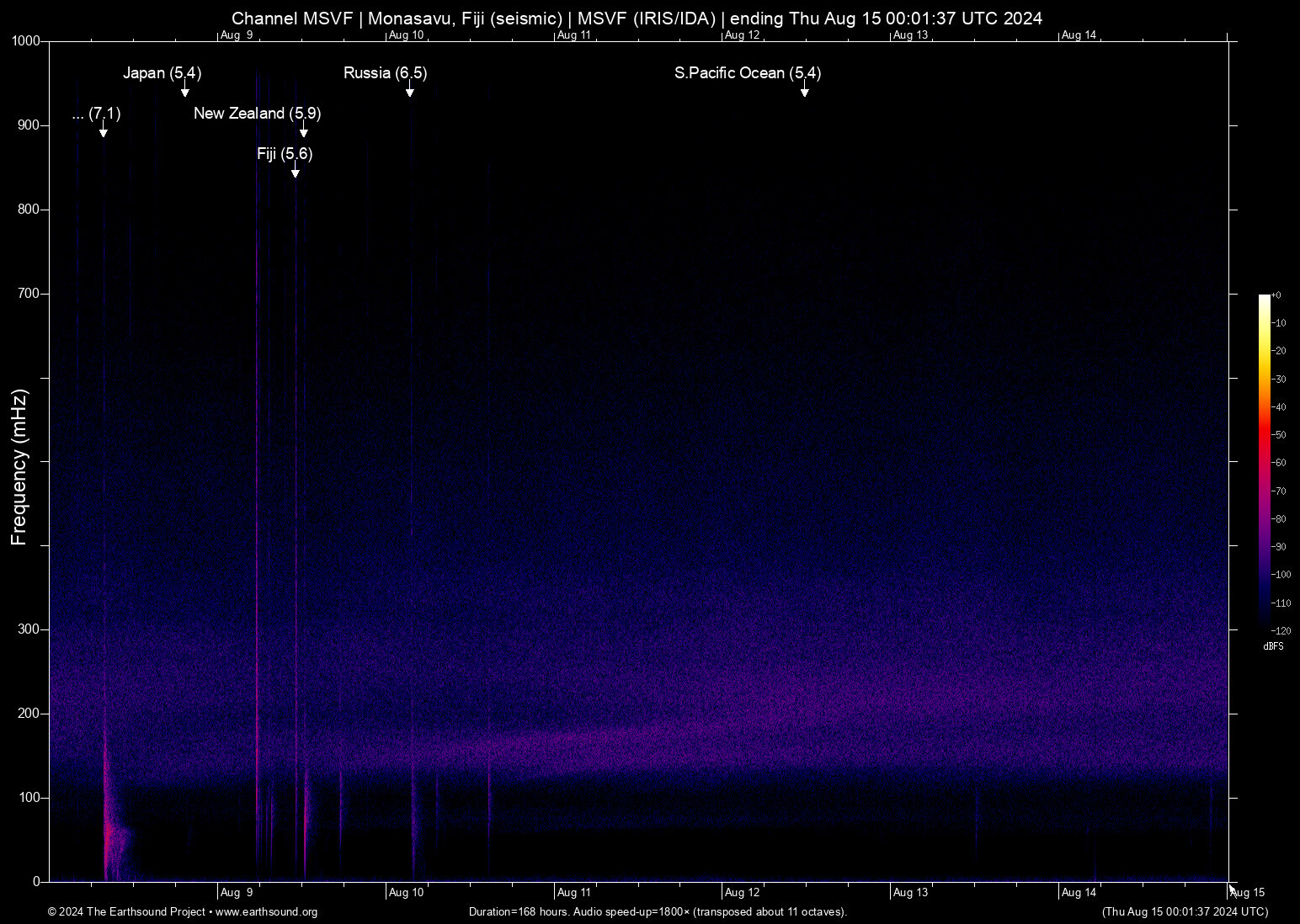Select the Aug 9 date tick label
This screenshot has height=924, width=1300.
(237, 892)
